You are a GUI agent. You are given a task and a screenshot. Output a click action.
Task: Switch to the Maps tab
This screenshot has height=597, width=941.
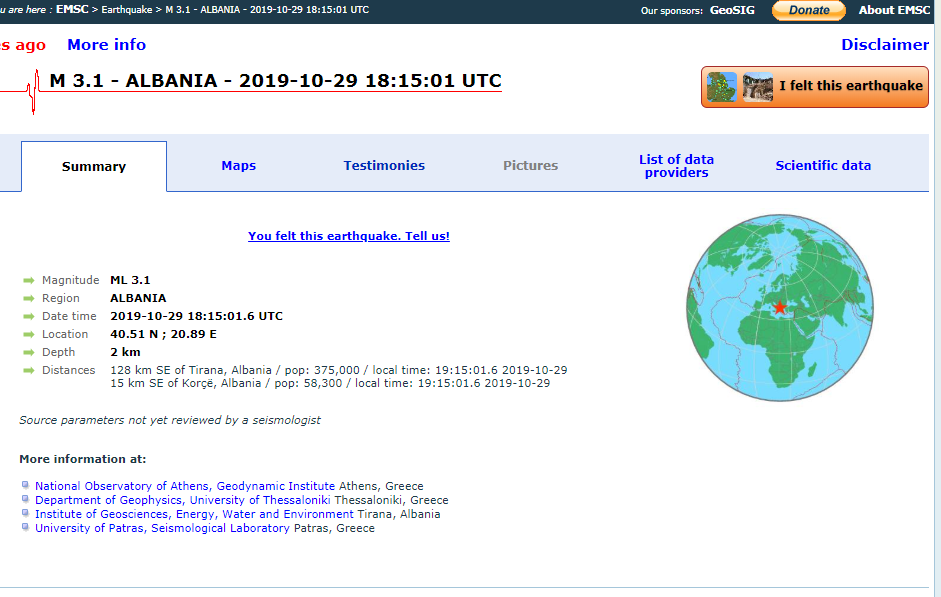coord(239,166)
